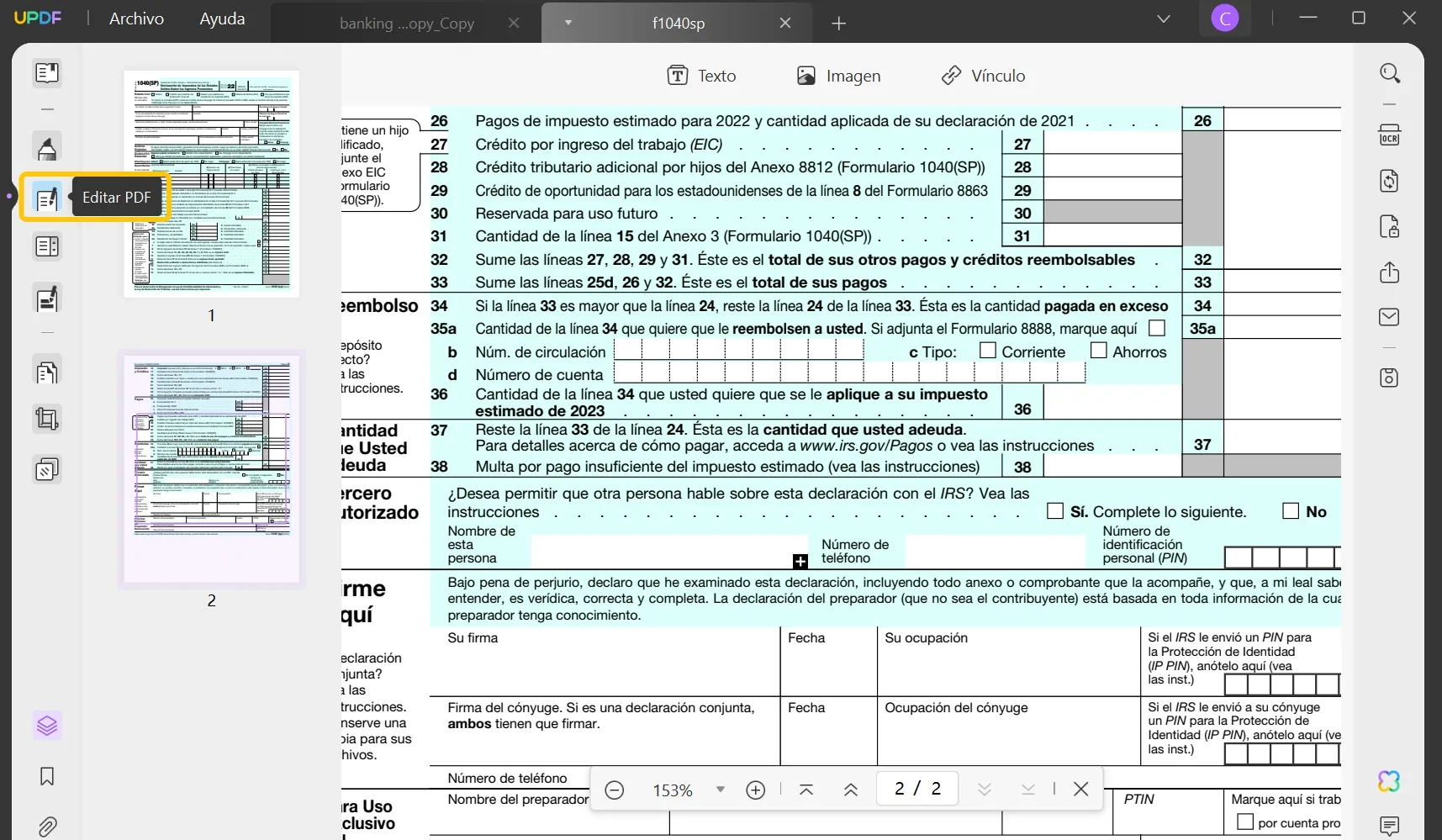Image resolution: width=1442 pixels, height=840 pixels.
Task: Open the comments panel icon
Action: 1390,826
